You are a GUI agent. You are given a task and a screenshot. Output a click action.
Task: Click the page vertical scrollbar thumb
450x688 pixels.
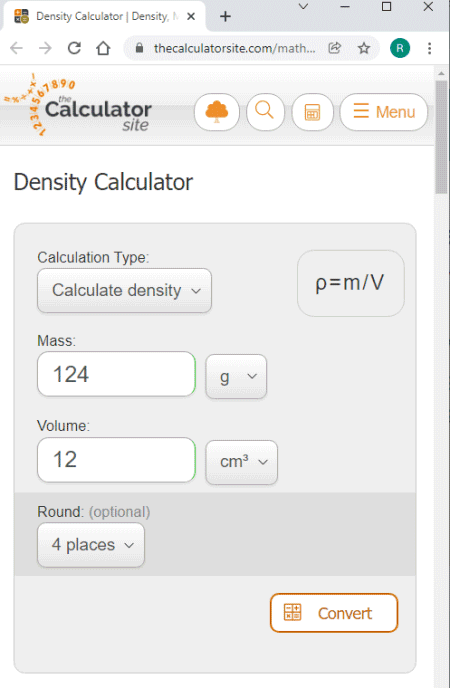441,136
